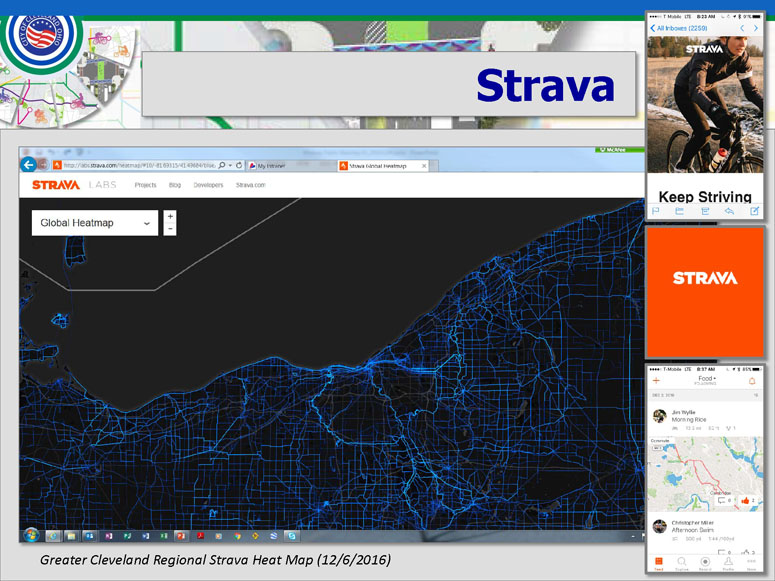Click the labs.strava.com address bar URL

[139, 165]
